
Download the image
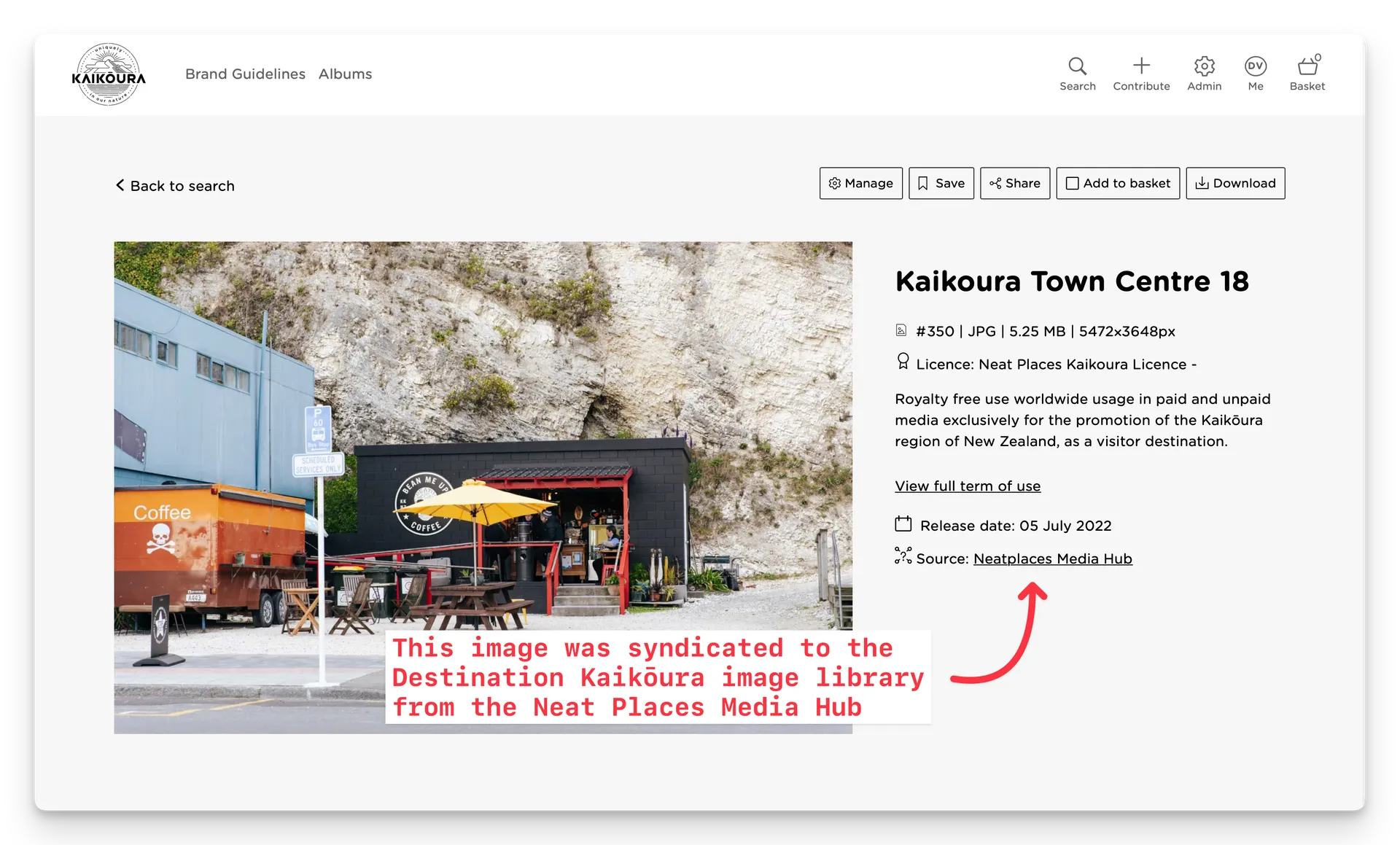pyautogui.click(x=1235, y=183)
